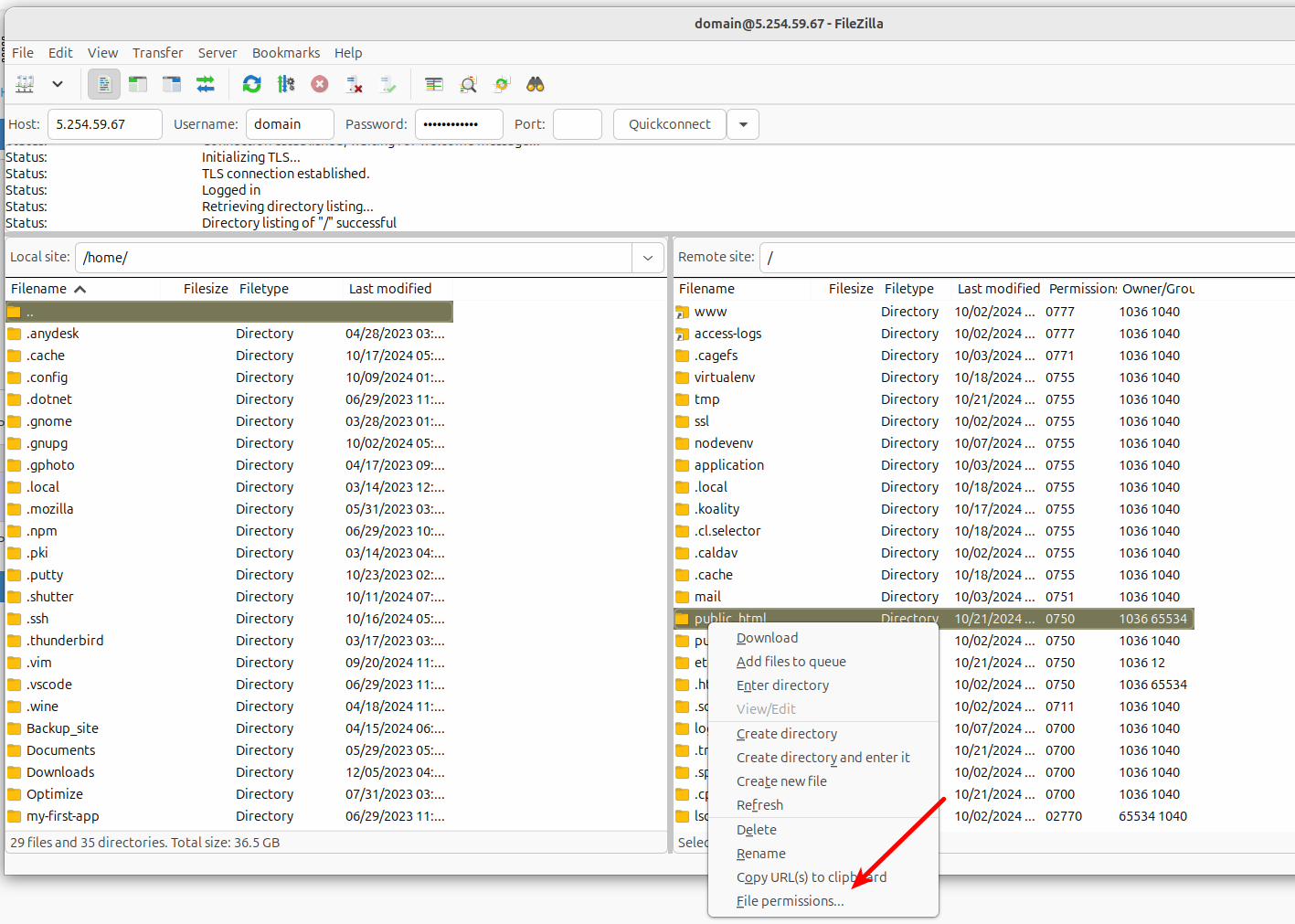Open the Bookmarks menu
The width and height of the screenshot is (1295, 924).
coord(286,53)
